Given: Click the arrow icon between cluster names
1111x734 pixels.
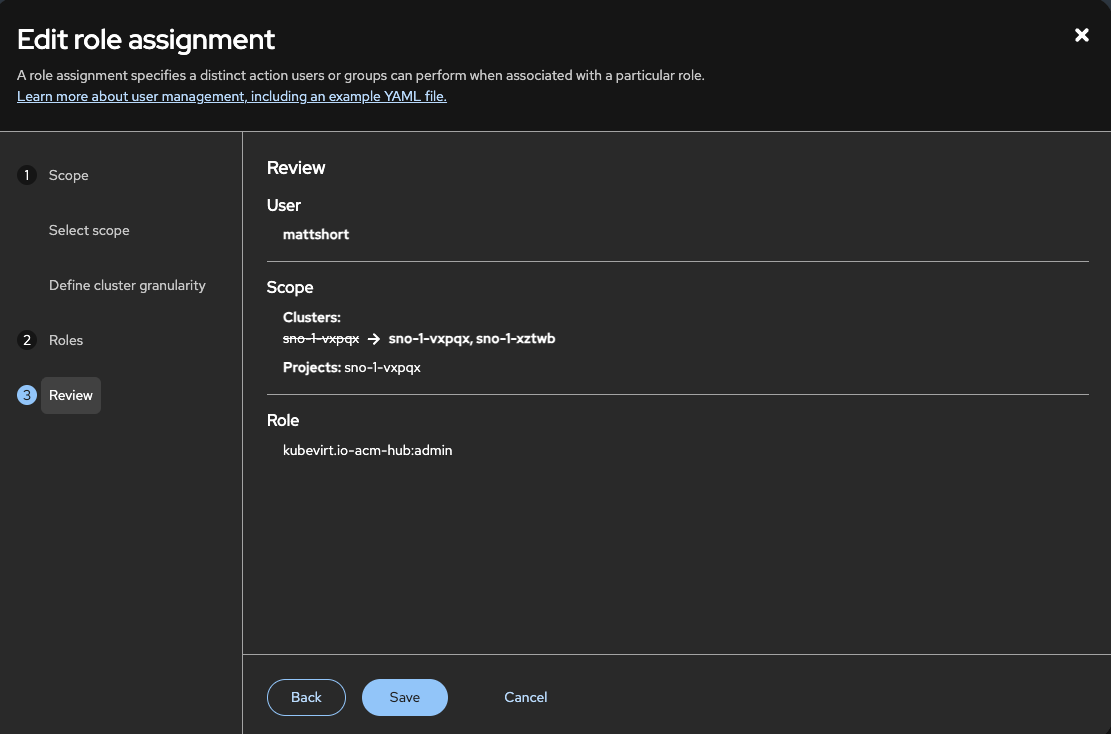Looking at the screenshot, I should [374, 339].
